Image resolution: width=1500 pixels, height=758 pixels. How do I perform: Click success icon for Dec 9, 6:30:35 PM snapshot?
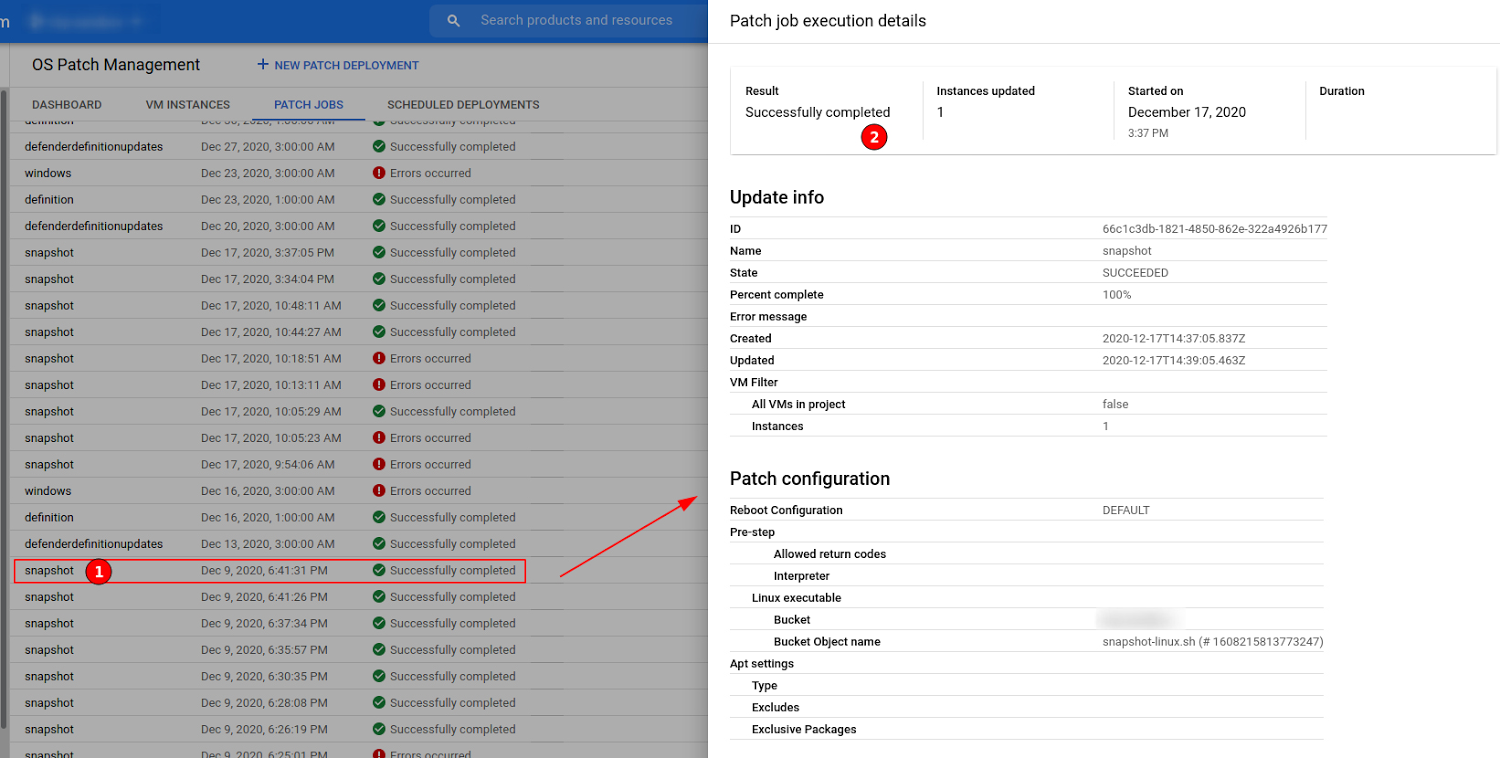tap(379, 676)
